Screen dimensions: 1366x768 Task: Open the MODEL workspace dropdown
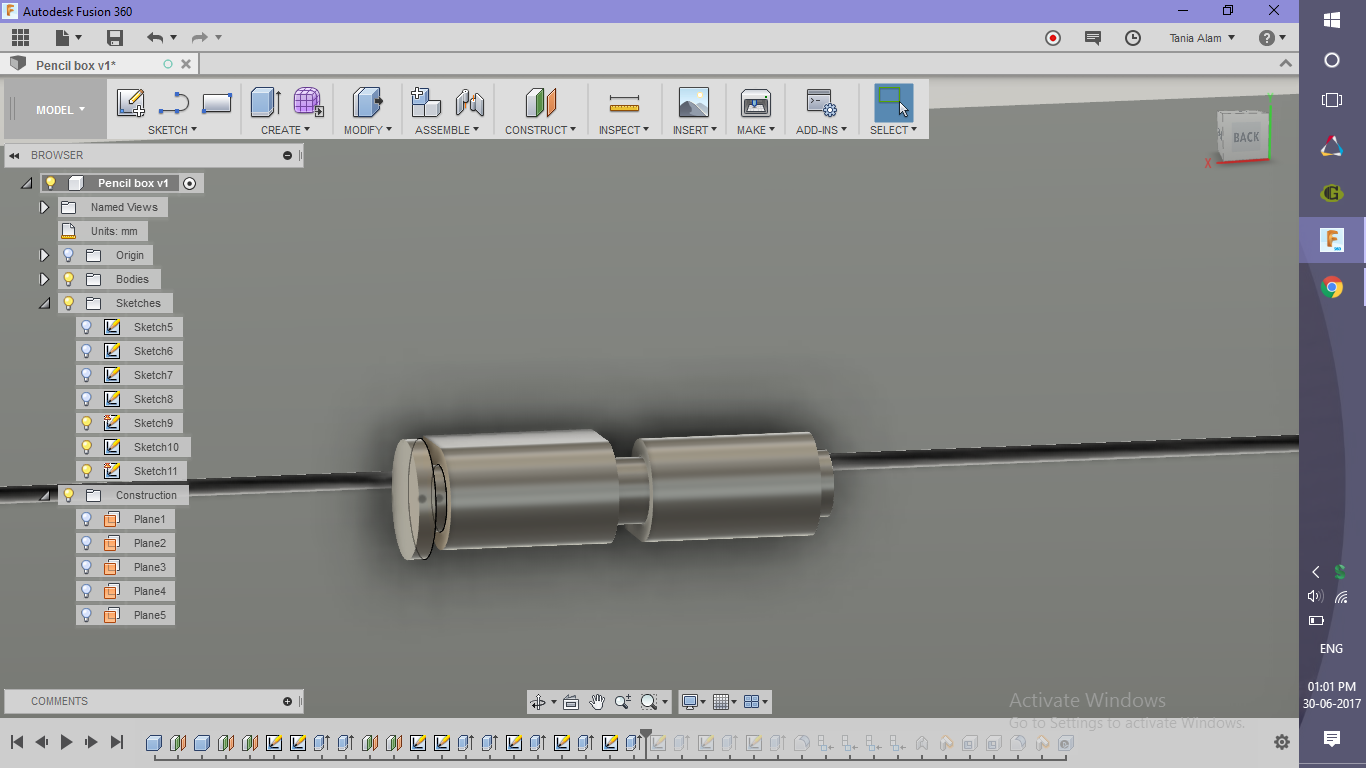point(60,110)
